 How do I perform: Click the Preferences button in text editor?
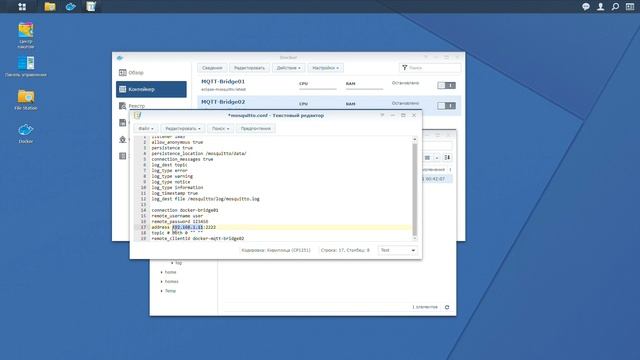tap(256, 129)
